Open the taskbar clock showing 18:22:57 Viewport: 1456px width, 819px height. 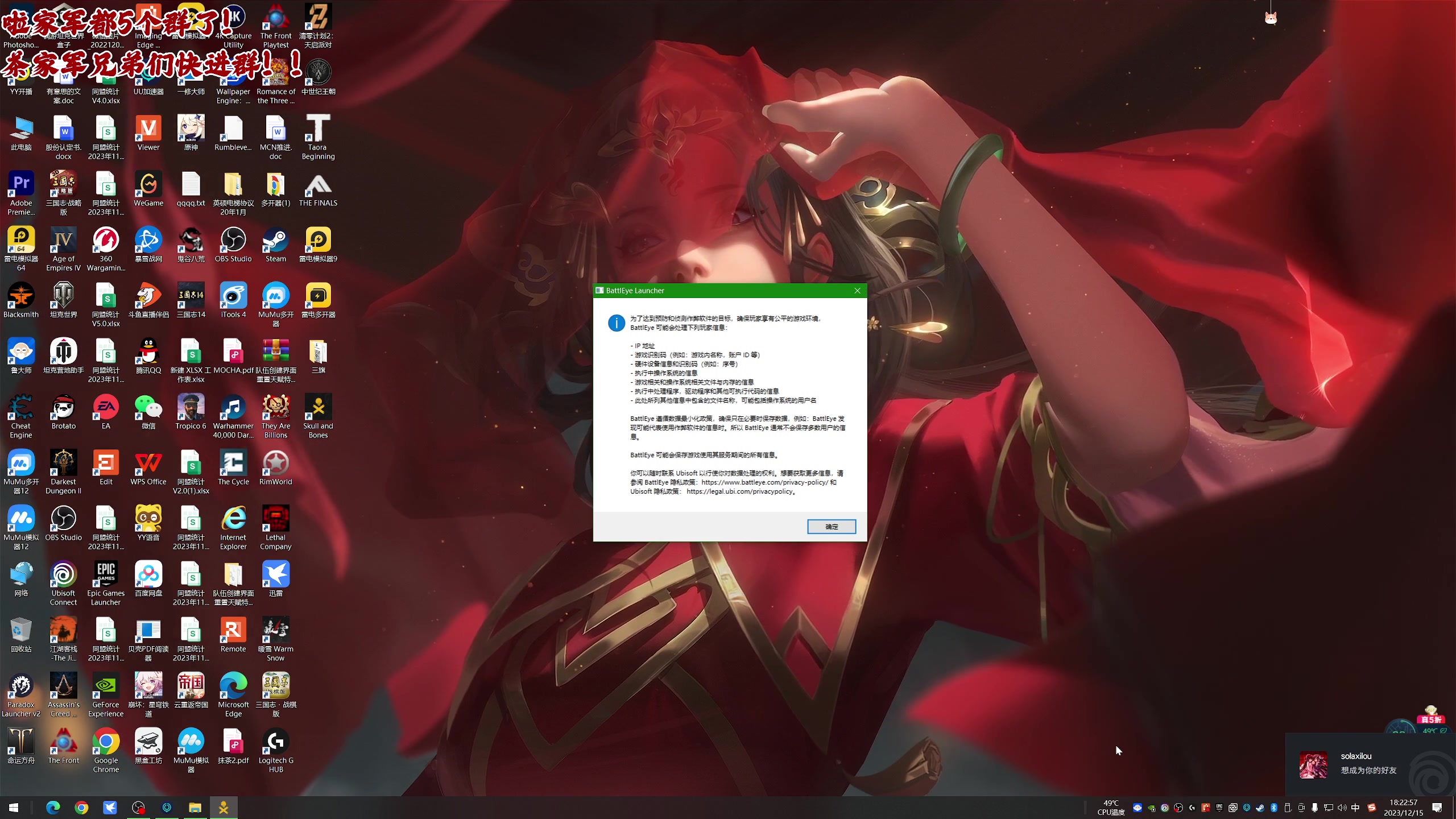(1403, 808)
